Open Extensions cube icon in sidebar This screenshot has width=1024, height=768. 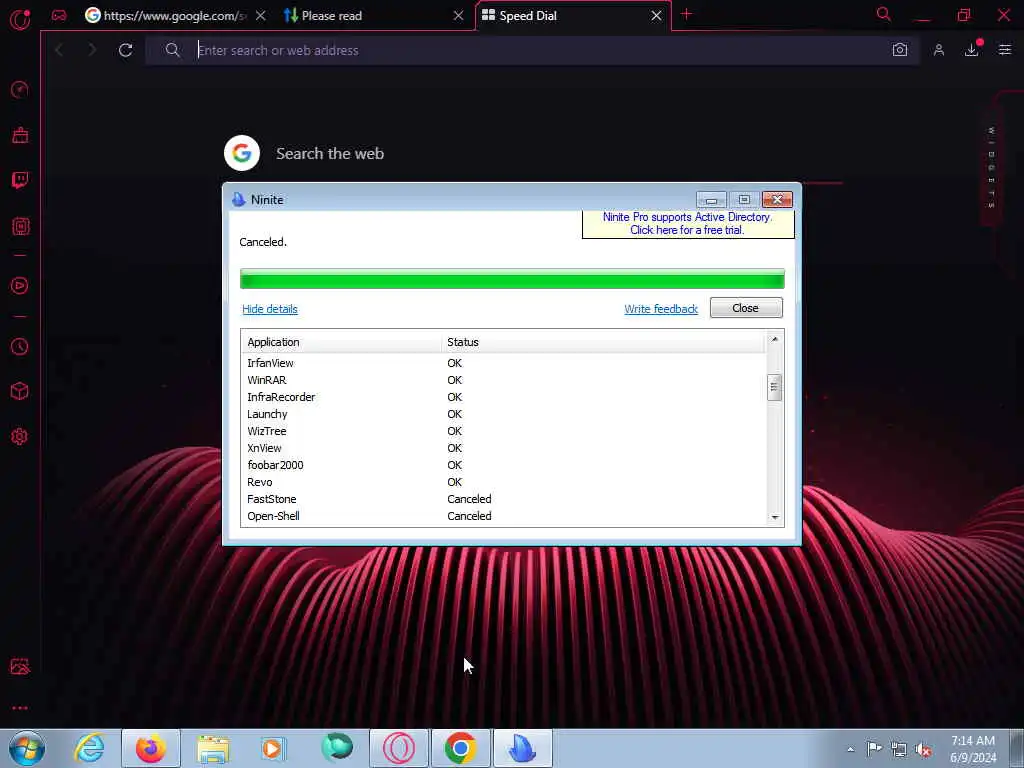coord(20,391)
